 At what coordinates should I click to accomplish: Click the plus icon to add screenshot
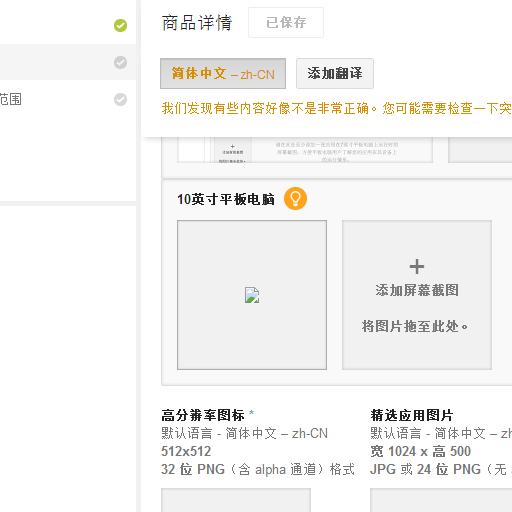[417, 267]
